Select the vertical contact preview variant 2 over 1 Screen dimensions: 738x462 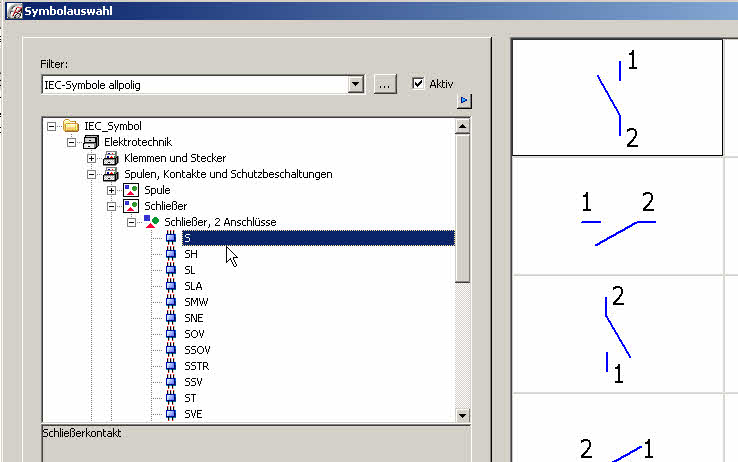point(617,334)
